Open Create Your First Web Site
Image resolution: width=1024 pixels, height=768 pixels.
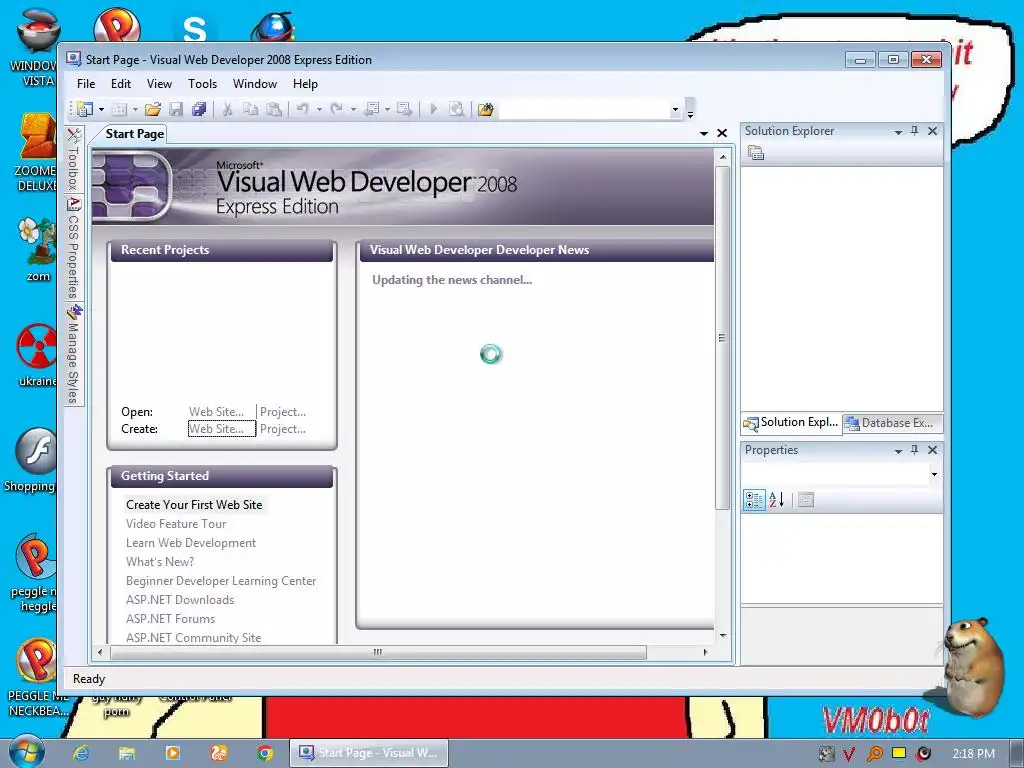[194, 505]
